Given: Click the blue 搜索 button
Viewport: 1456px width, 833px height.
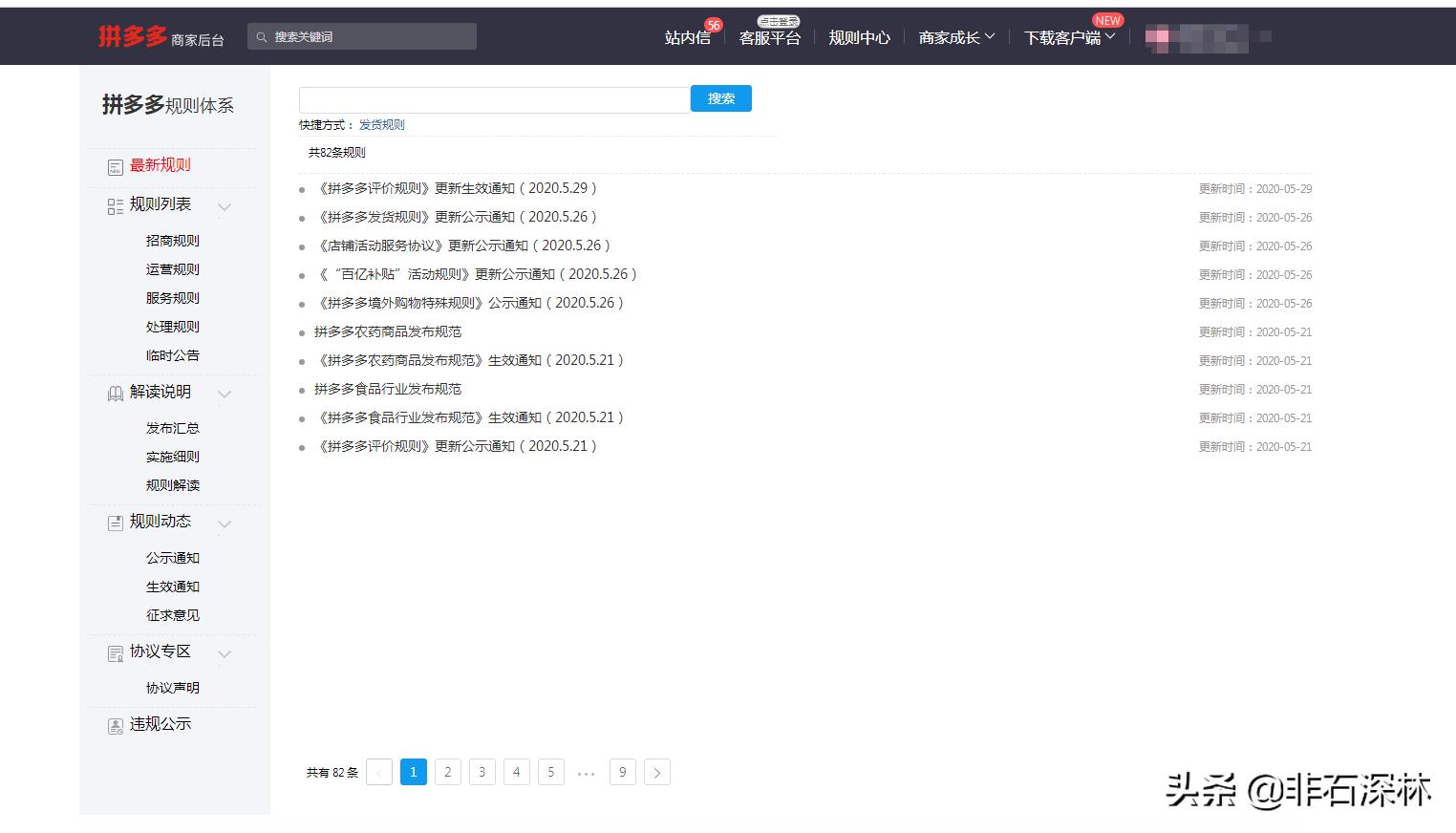Looking at the screenshot, I should pos(720,98).
